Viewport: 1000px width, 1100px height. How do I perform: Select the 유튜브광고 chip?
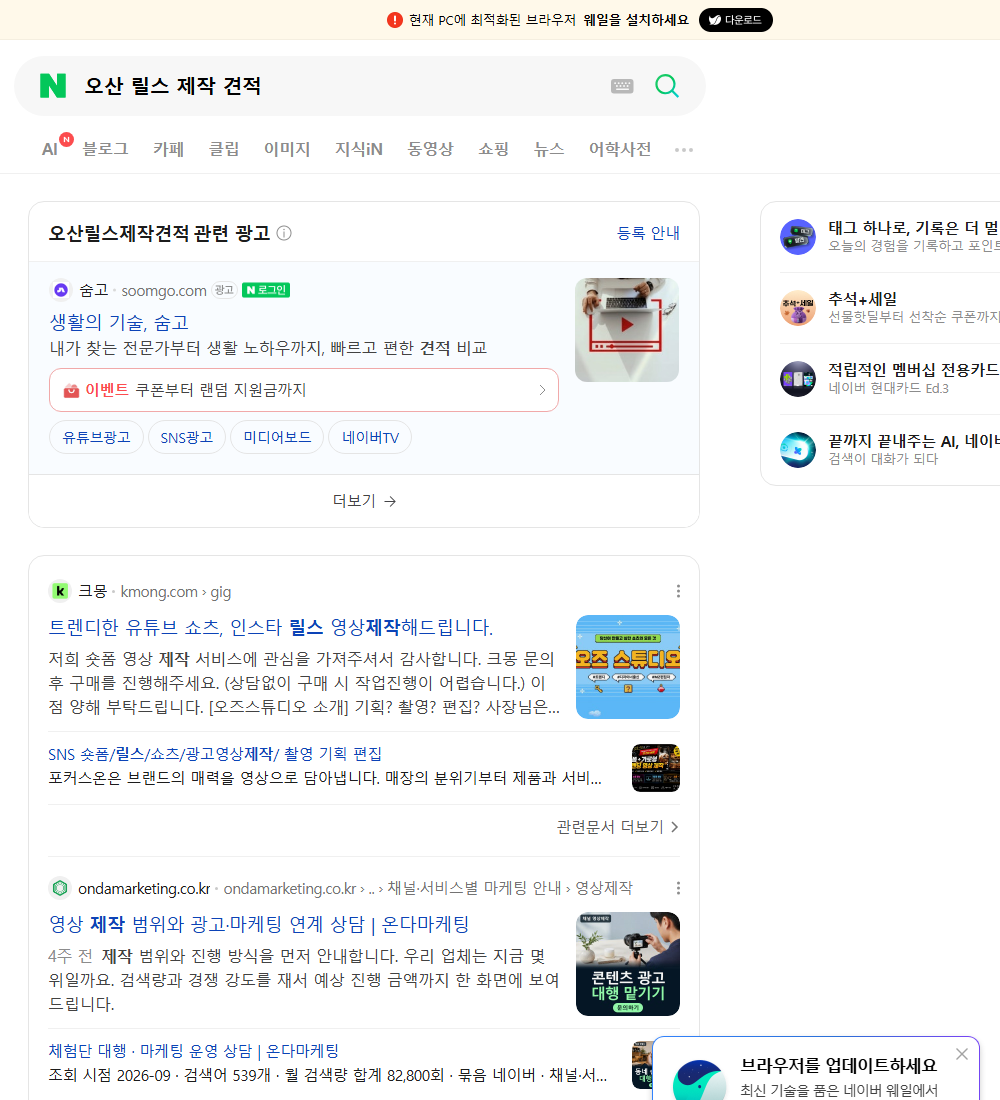coord(96,437)
